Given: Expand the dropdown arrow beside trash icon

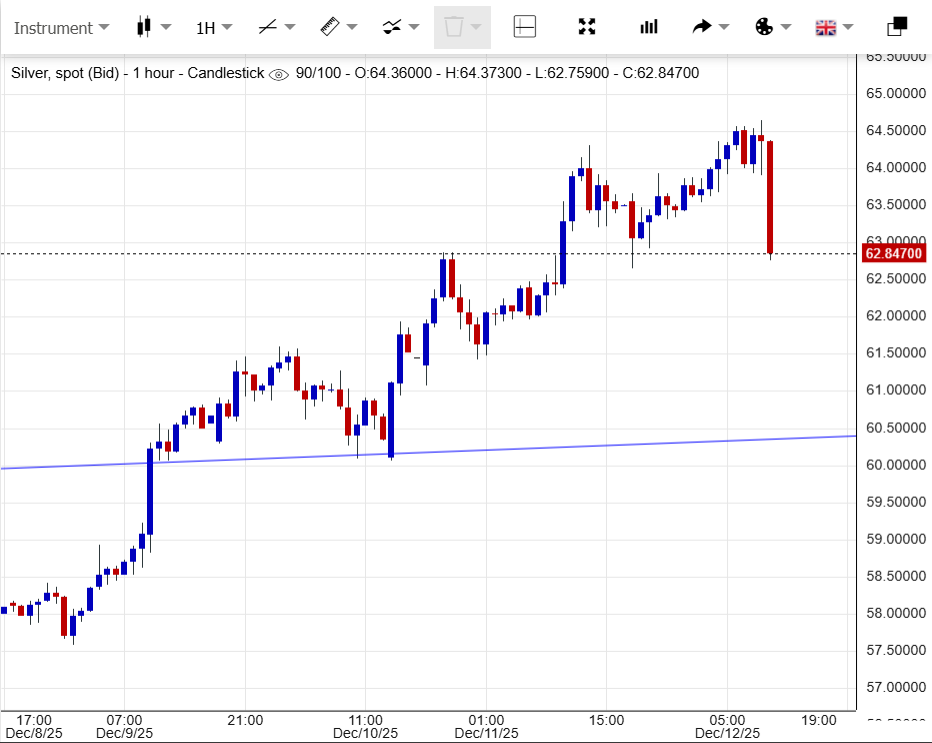Looking at the screenshot, I should [477, 27].
